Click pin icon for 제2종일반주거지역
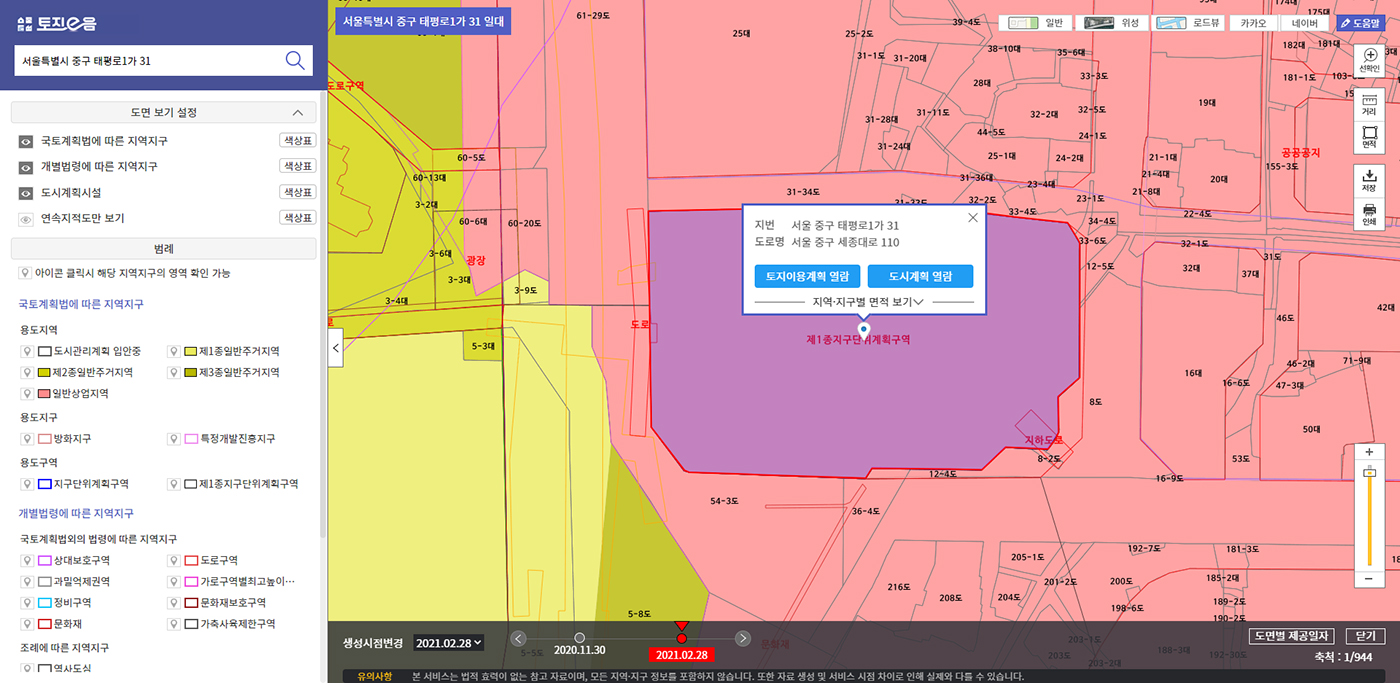The height and width of the screenshot is (683, 1400). 27,372
